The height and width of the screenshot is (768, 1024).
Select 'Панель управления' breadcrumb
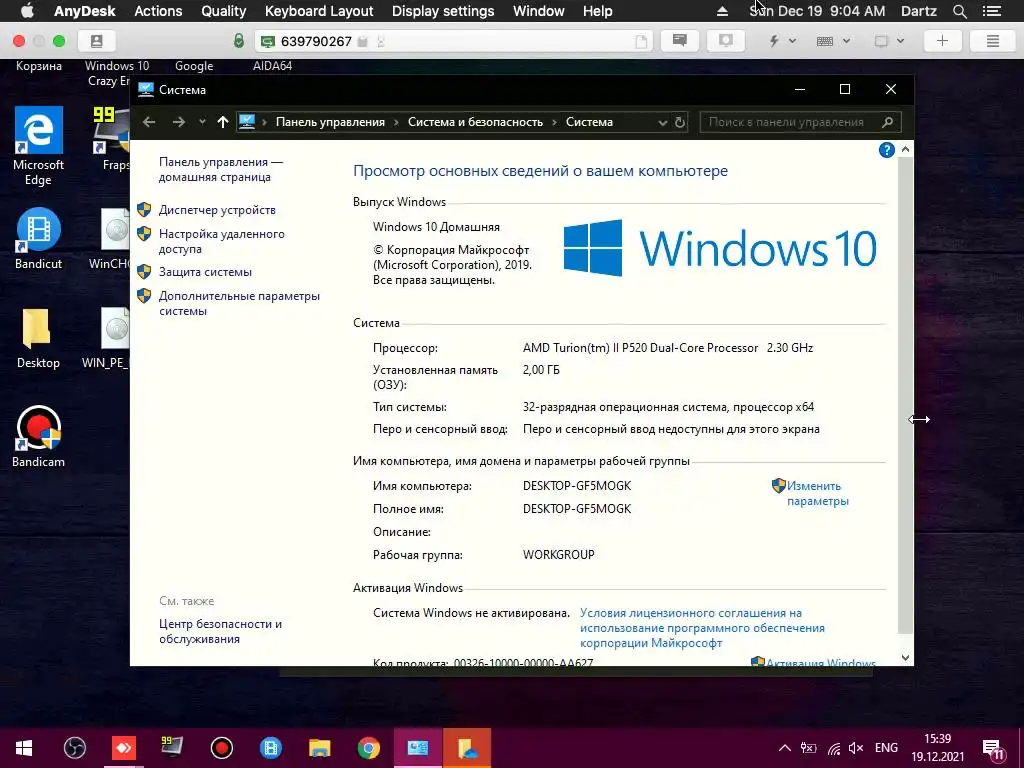(330, 122)
